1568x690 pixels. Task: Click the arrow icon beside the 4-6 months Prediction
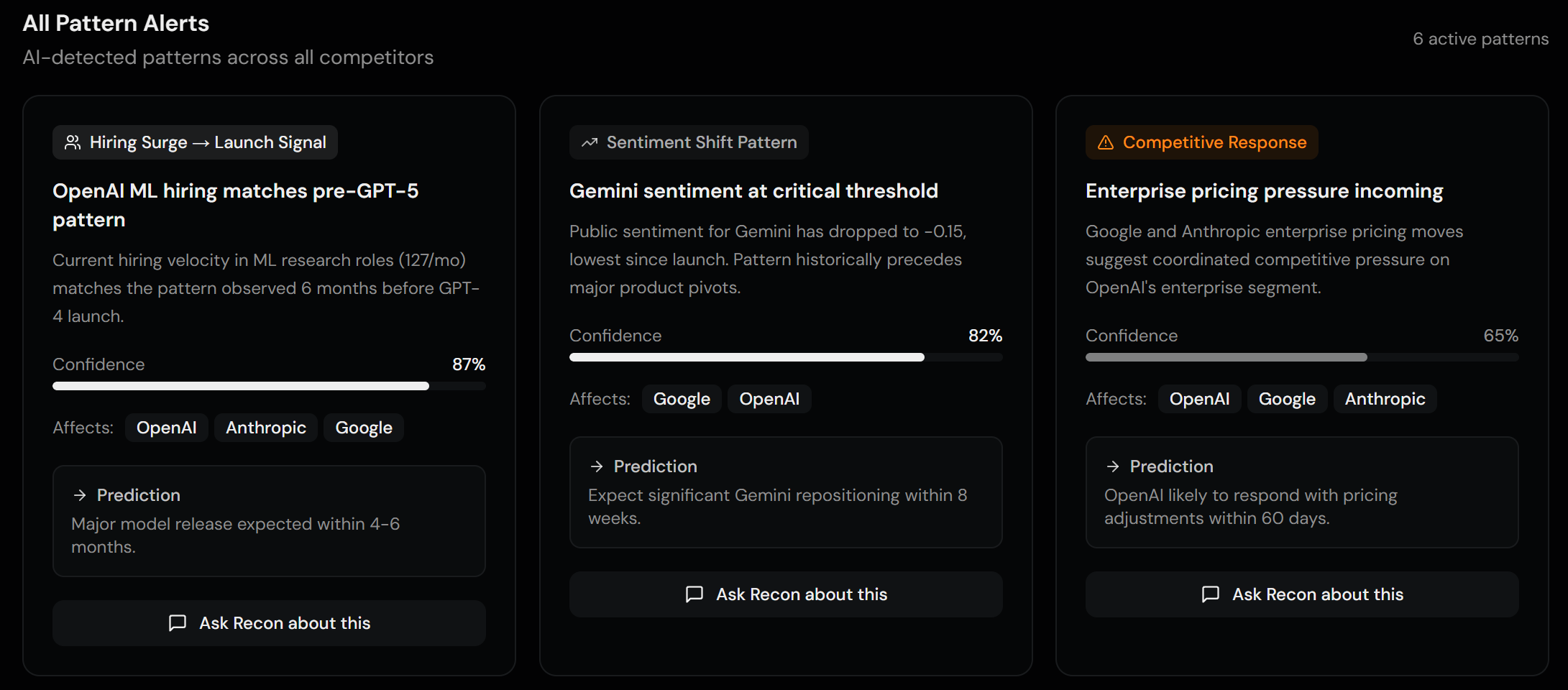point(80,495)
